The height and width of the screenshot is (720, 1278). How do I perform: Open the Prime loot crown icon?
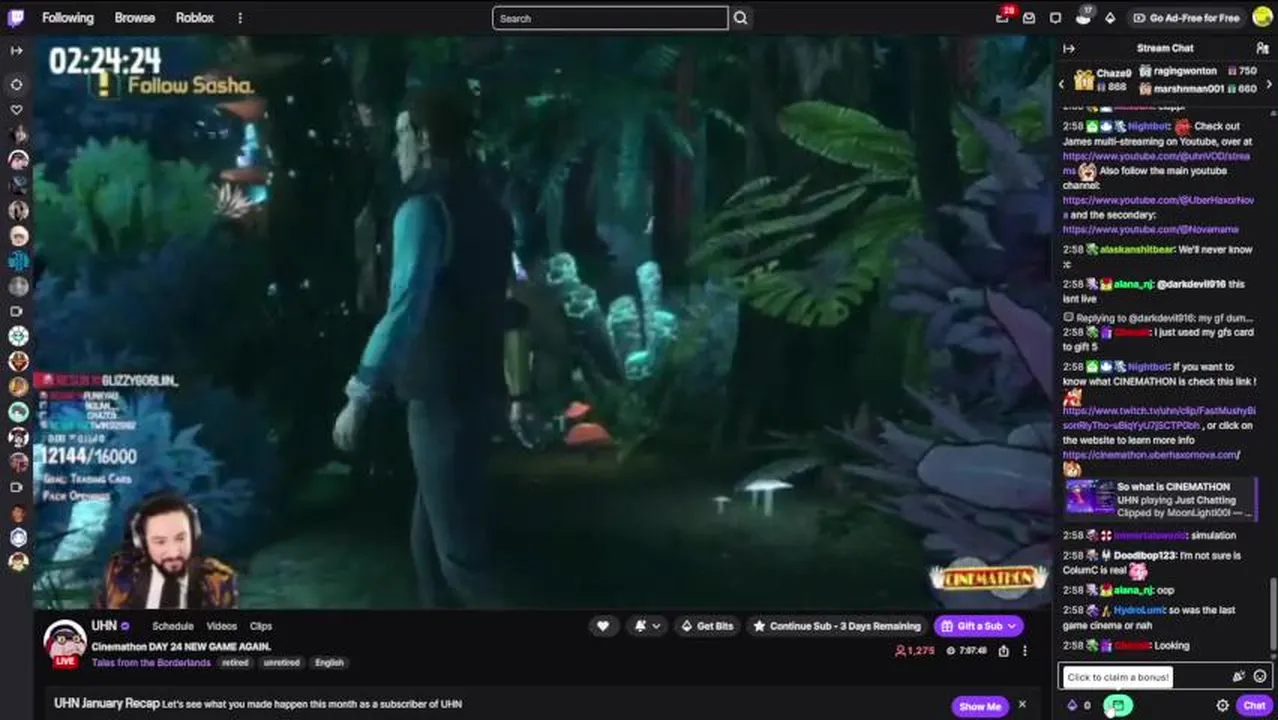pyautogui.click(x=1084, y=17)
